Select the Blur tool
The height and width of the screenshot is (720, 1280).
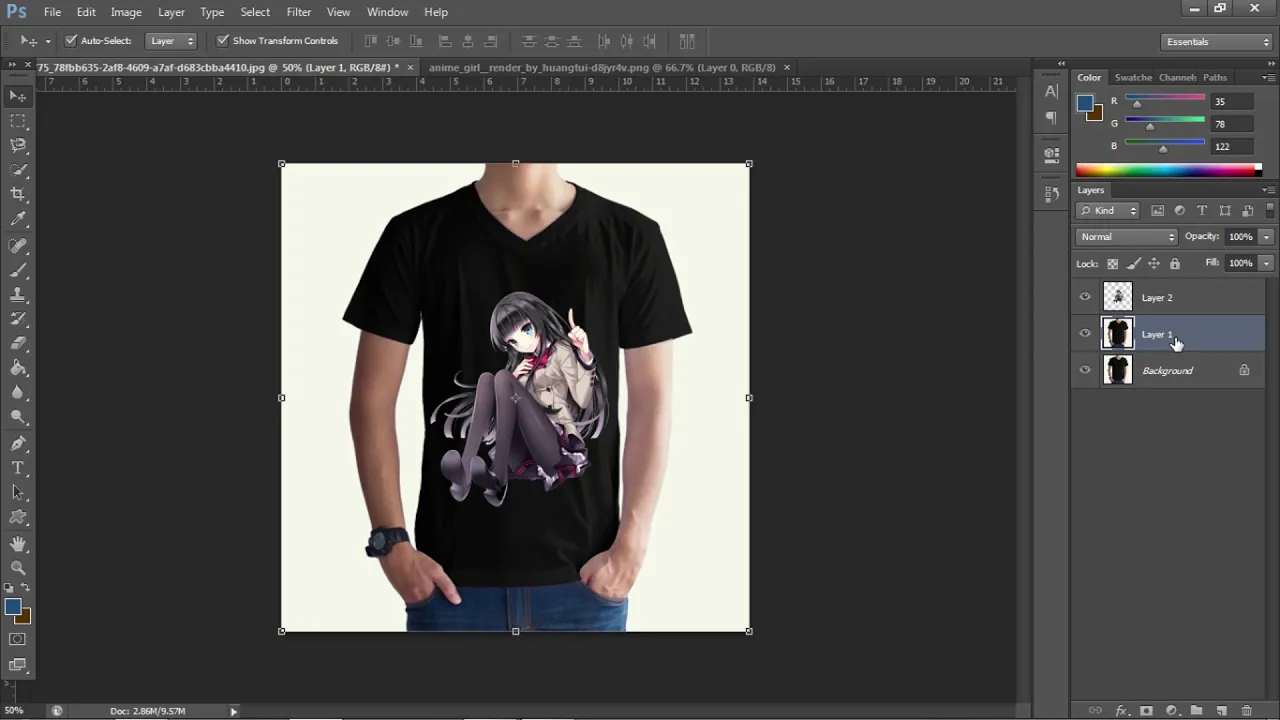coord(18,393)
